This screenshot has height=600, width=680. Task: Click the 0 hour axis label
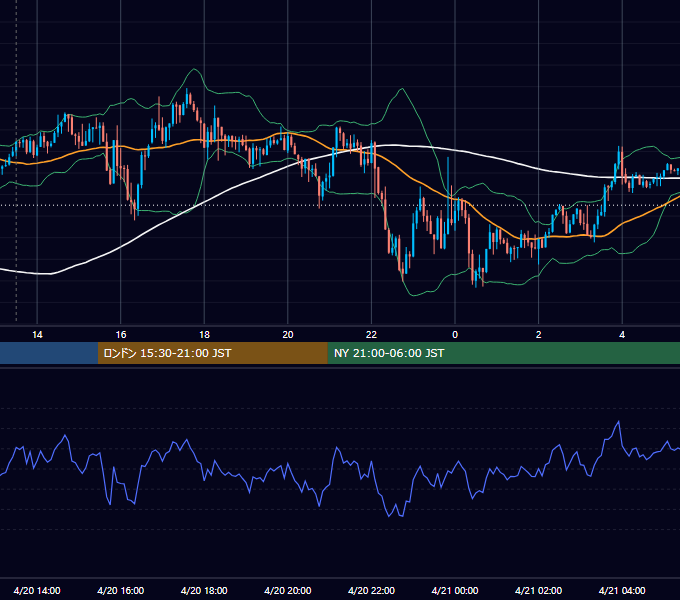tap(455, 335)
